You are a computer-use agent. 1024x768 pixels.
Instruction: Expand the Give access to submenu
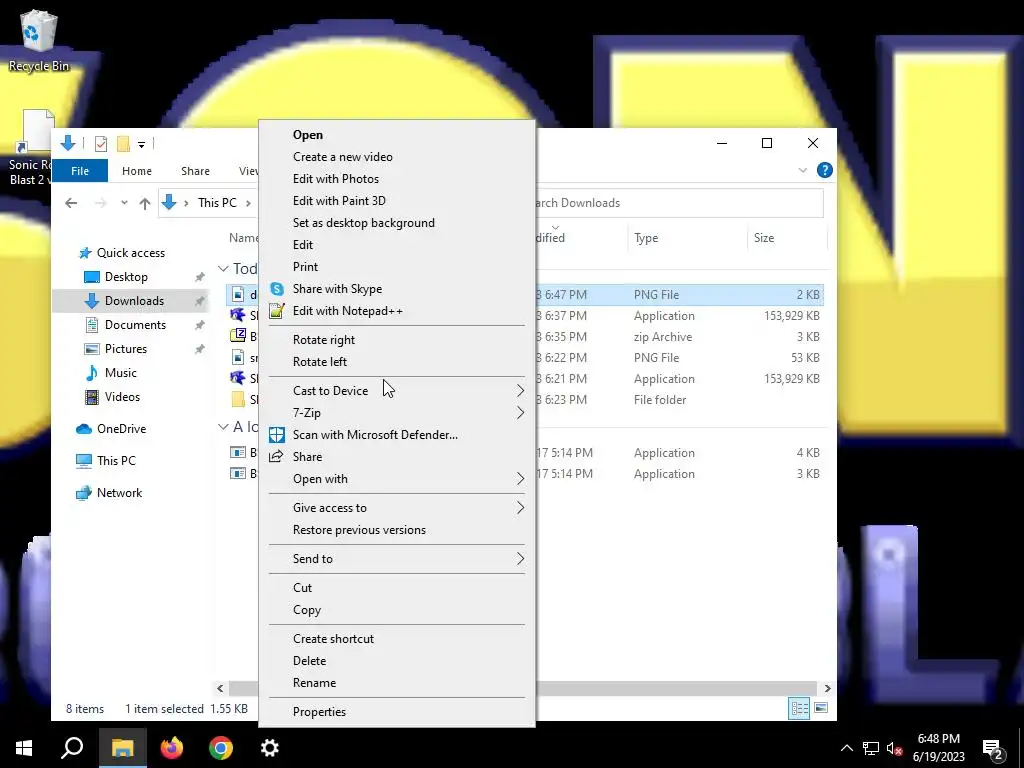tap(397, 508)
